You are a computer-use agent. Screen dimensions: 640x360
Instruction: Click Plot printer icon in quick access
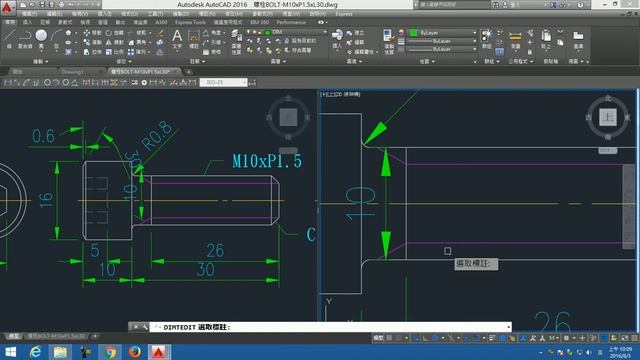(x=61, y=5)
